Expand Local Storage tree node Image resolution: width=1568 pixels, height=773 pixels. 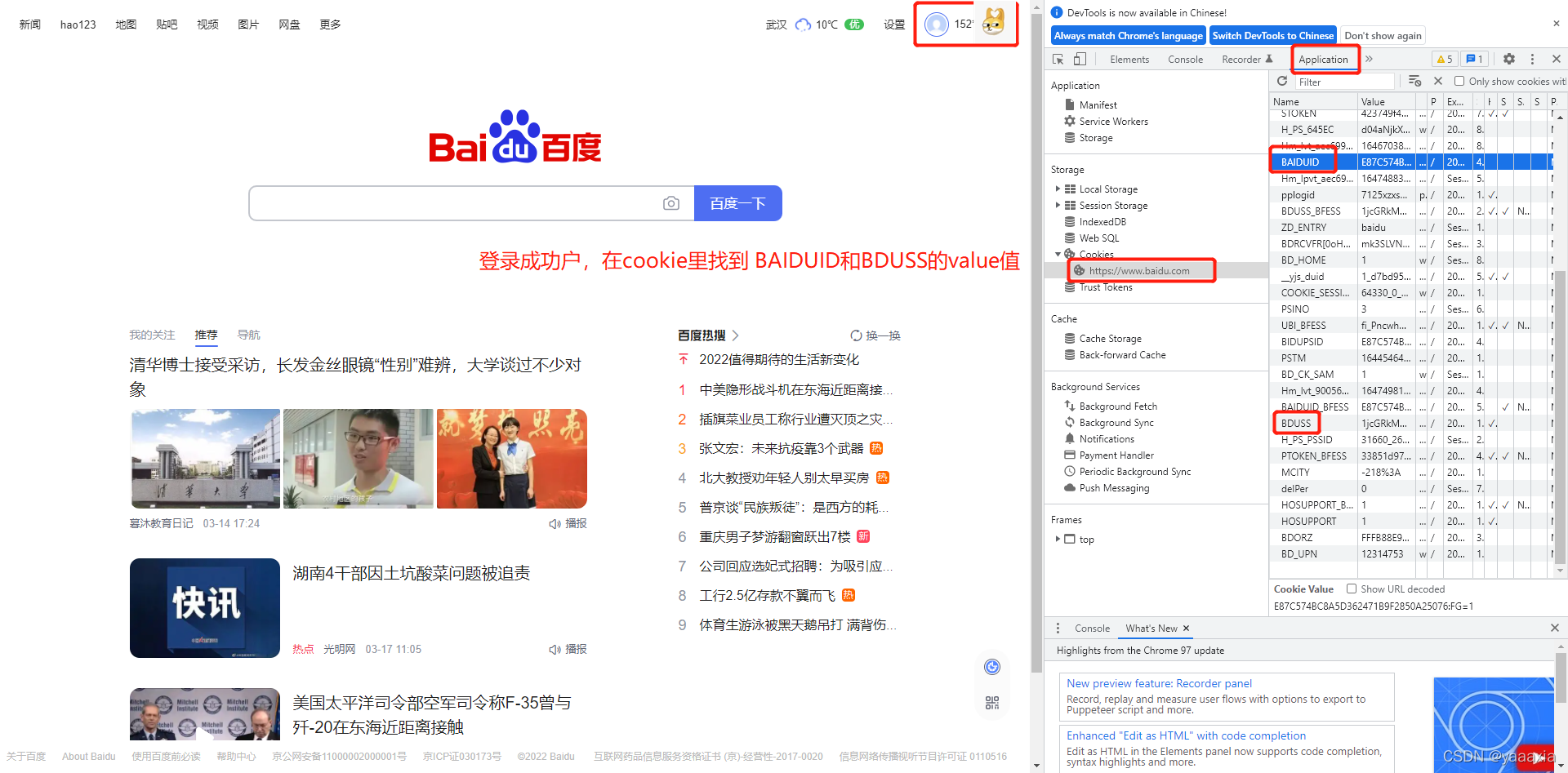1058,189
